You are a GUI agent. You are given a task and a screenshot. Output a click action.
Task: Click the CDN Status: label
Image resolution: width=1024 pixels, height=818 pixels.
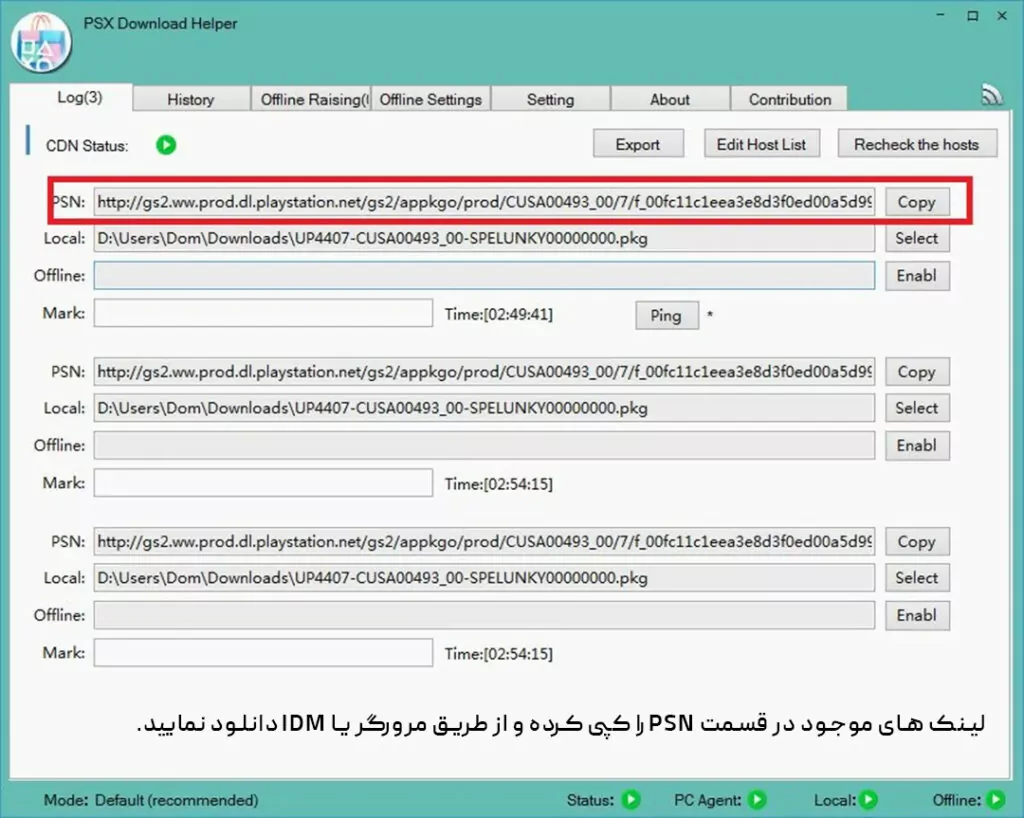[x=87, y=146]
